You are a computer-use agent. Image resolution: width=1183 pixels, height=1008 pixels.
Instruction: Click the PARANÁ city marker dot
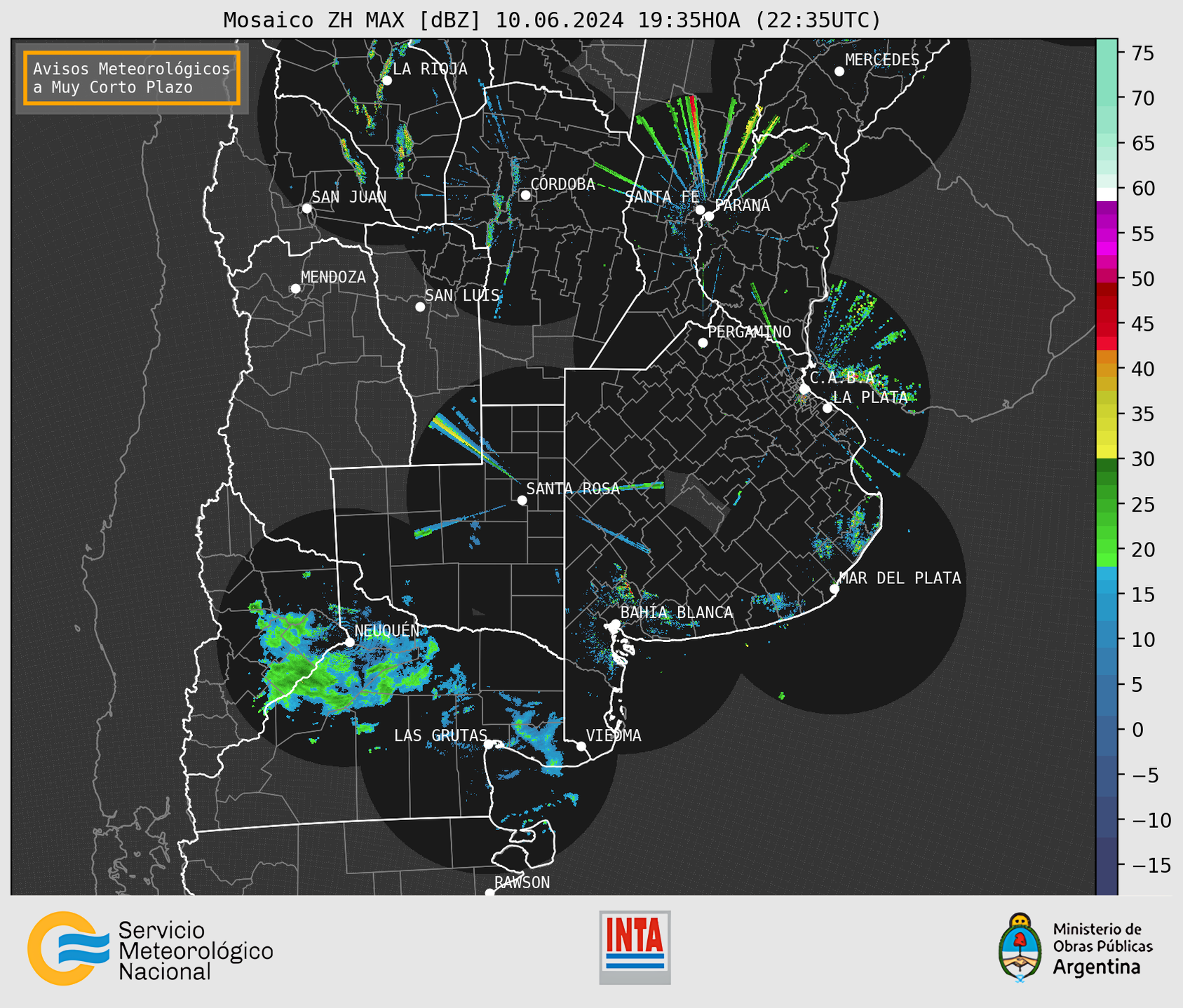point(709,216)
